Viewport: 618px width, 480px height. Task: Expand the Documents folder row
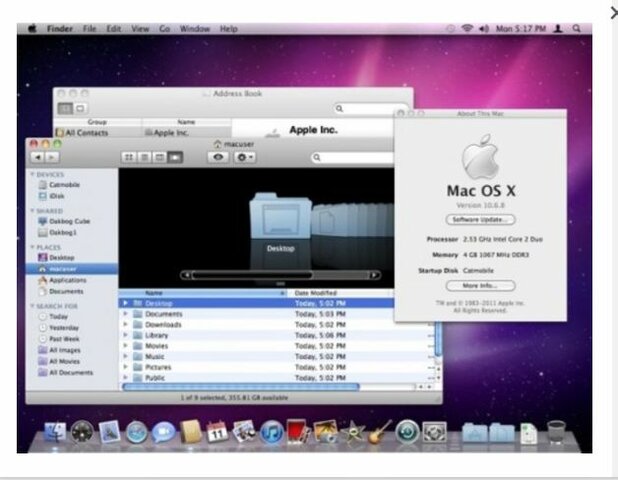tap(125, 314)
